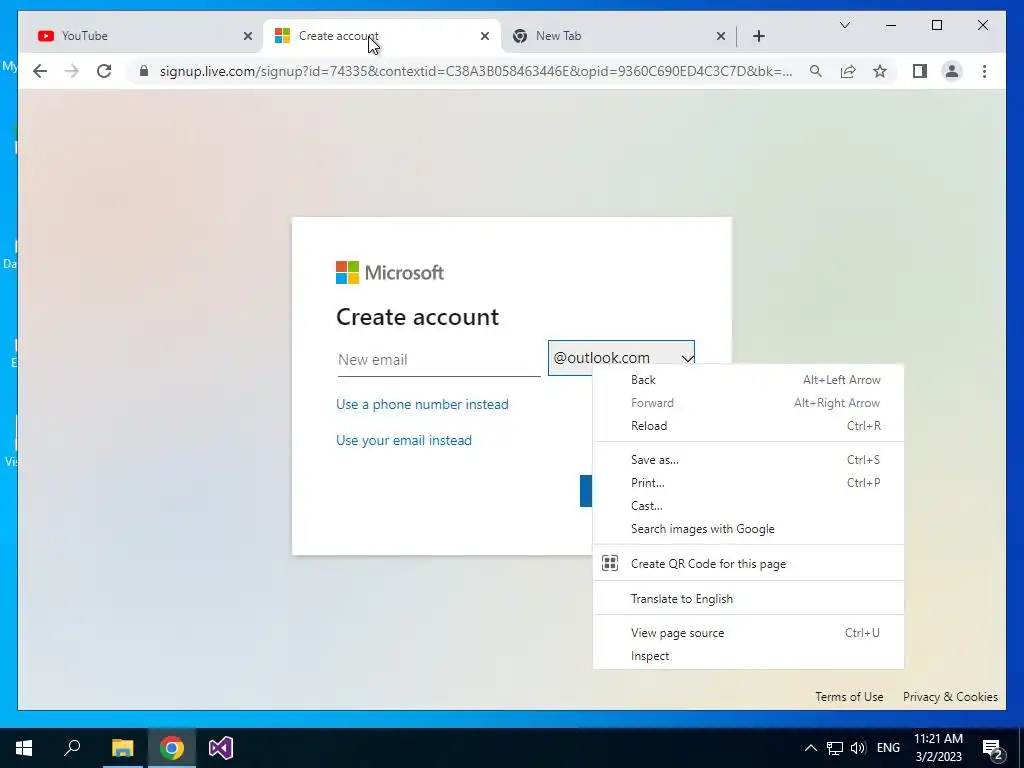The height and width of the screenshot is (768, 1024).
Task: Open the Chrome three-dot menu
Action: pyautogui.click(x=984, y=71)
